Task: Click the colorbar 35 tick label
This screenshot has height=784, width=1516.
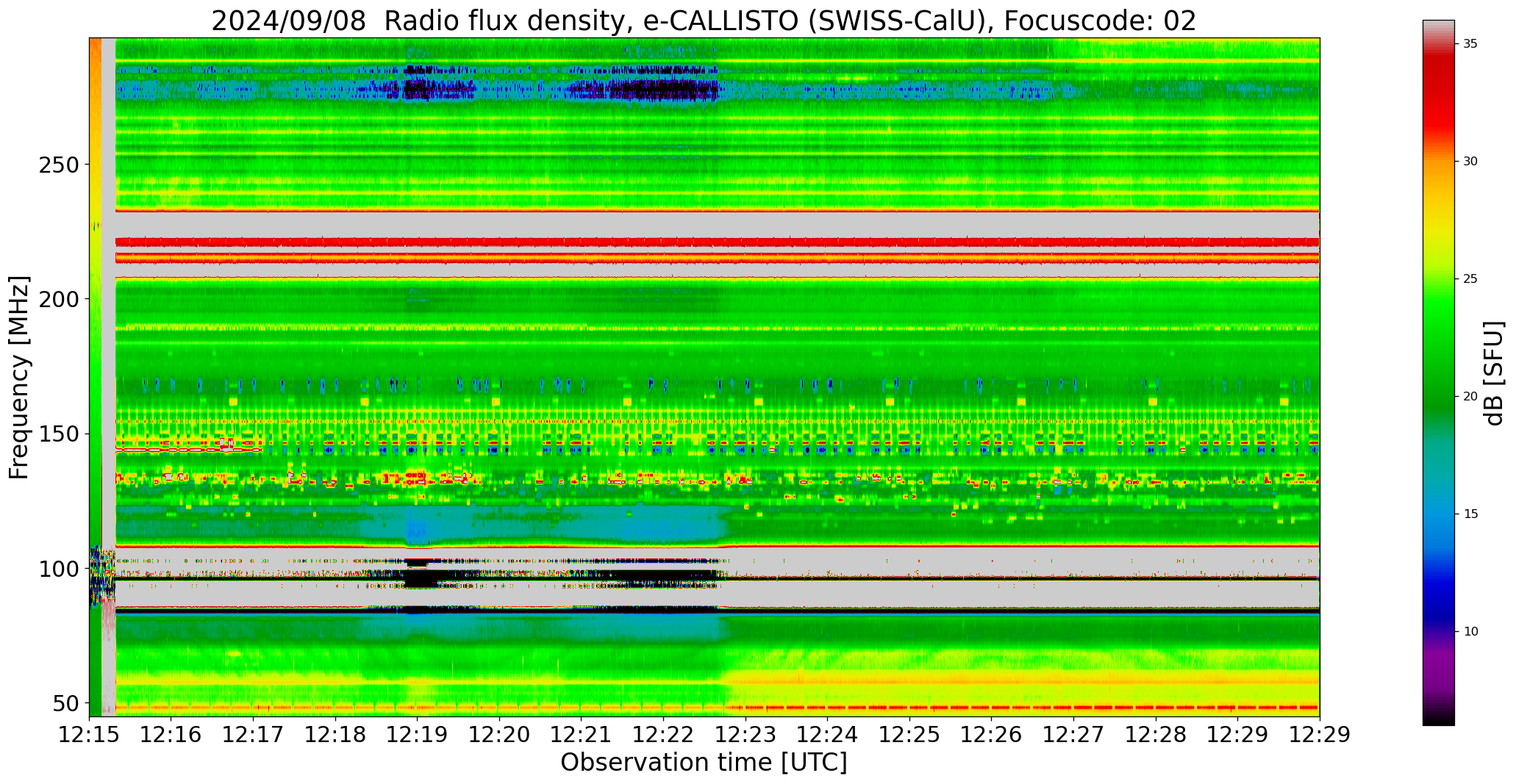Action: 1470,44
